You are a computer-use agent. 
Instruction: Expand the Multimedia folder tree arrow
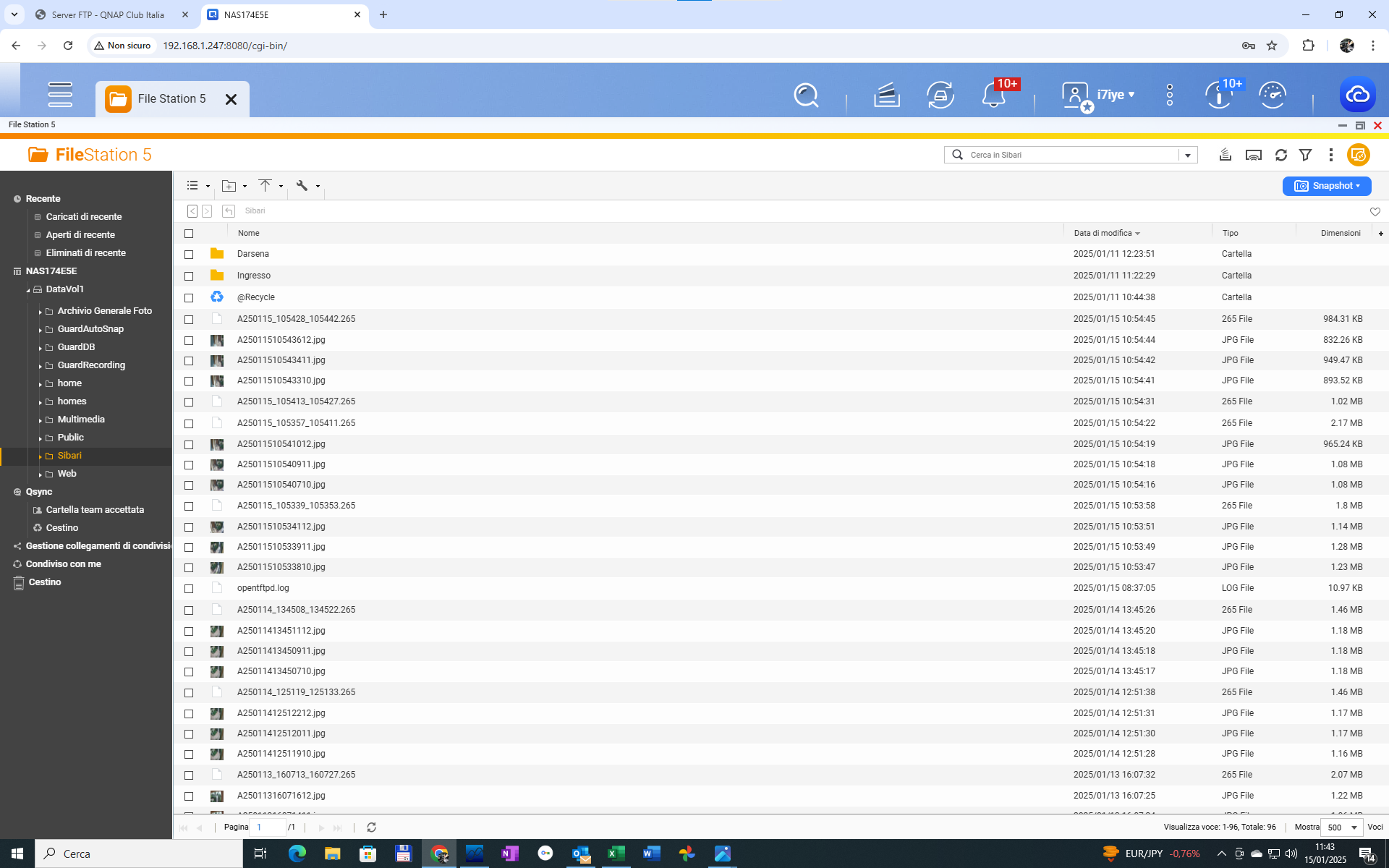pos(40,420)
